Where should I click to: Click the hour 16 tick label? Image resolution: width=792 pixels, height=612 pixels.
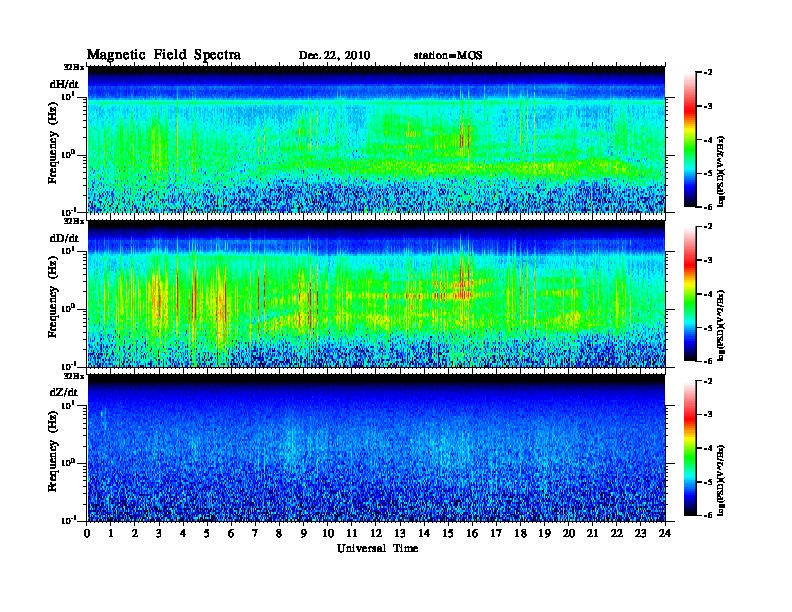472,533
